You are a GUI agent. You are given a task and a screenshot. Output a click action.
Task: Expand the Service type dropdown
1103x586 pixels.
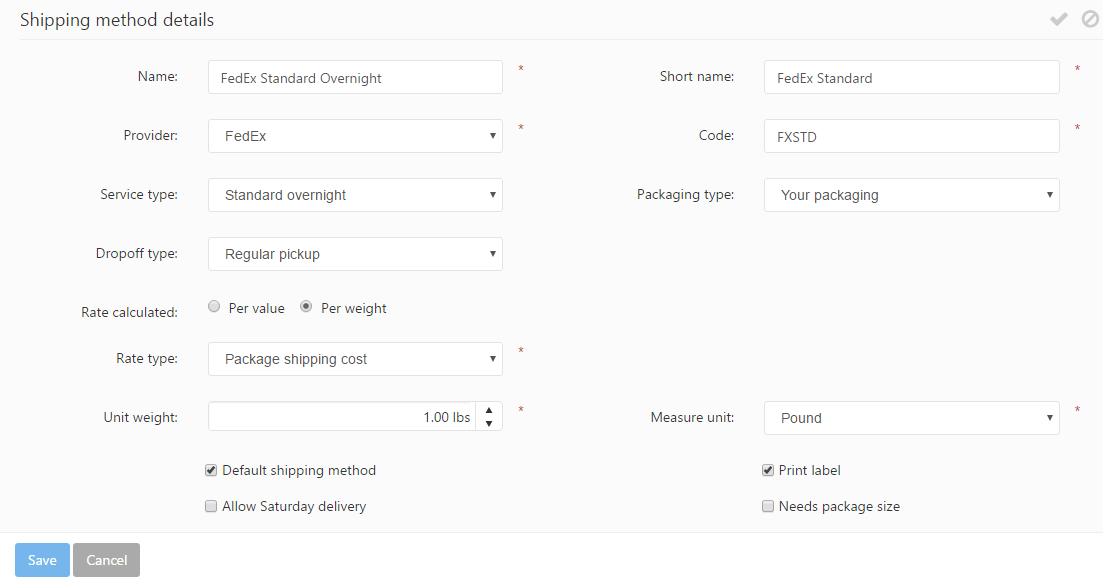pyautogui.click(x=355, y=195)
